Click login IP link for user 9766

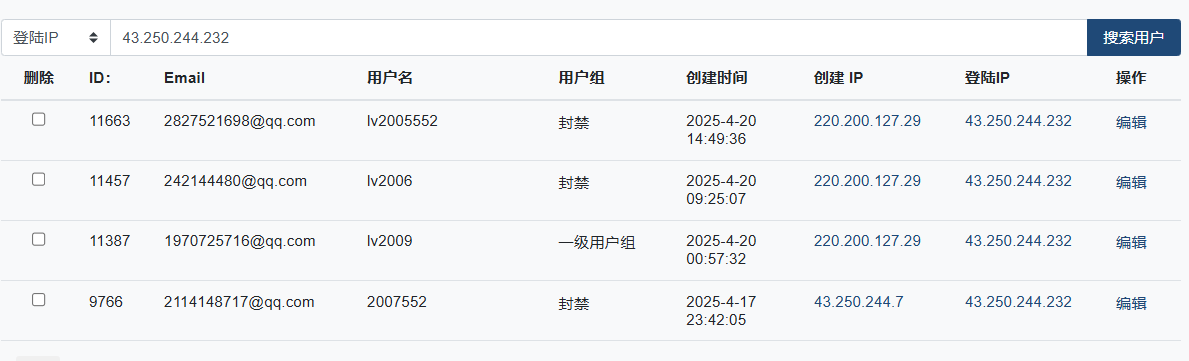1018,302
